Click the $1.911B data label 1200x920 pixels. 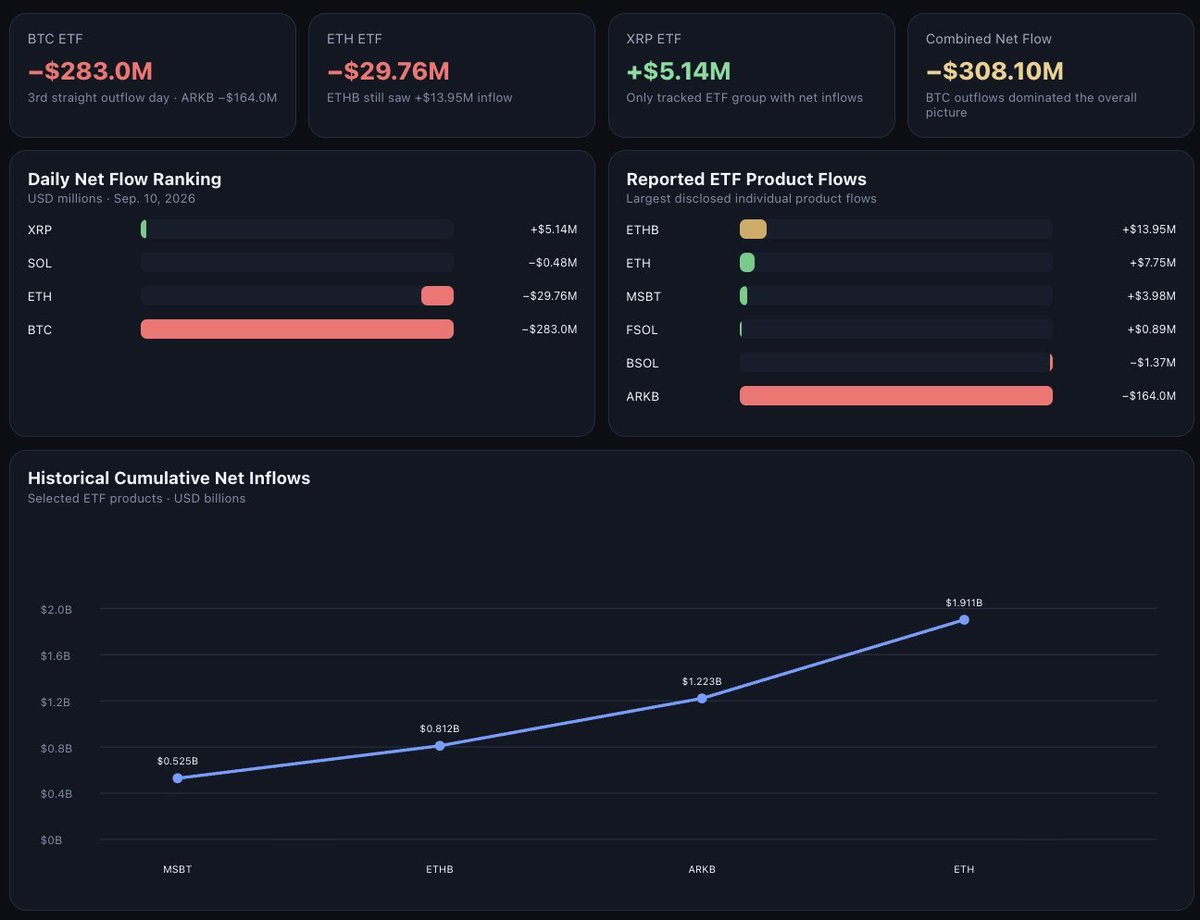(964, 603)
